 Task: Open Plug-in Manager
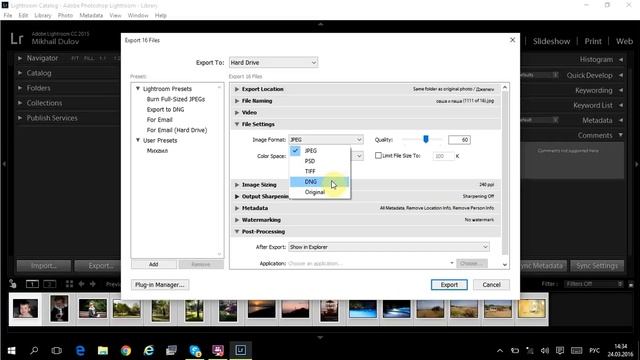coord(160,284)
